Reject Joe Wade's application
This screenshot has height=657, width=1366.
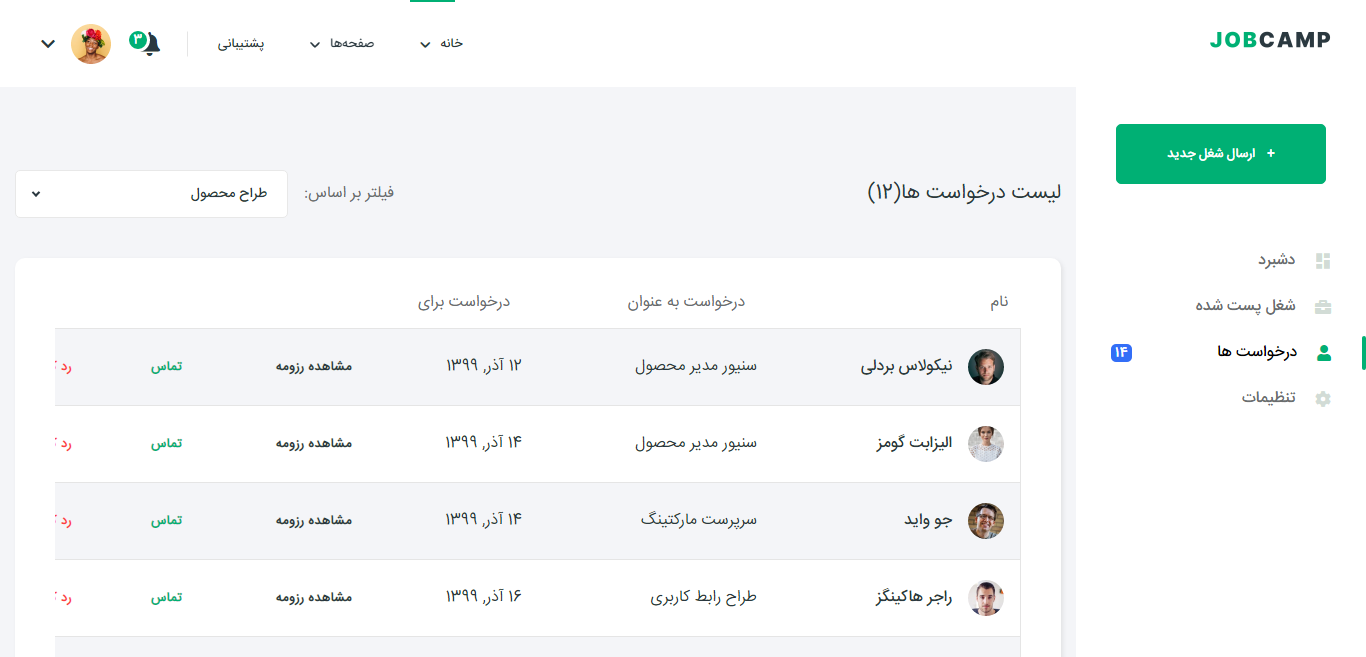[64, 521]
